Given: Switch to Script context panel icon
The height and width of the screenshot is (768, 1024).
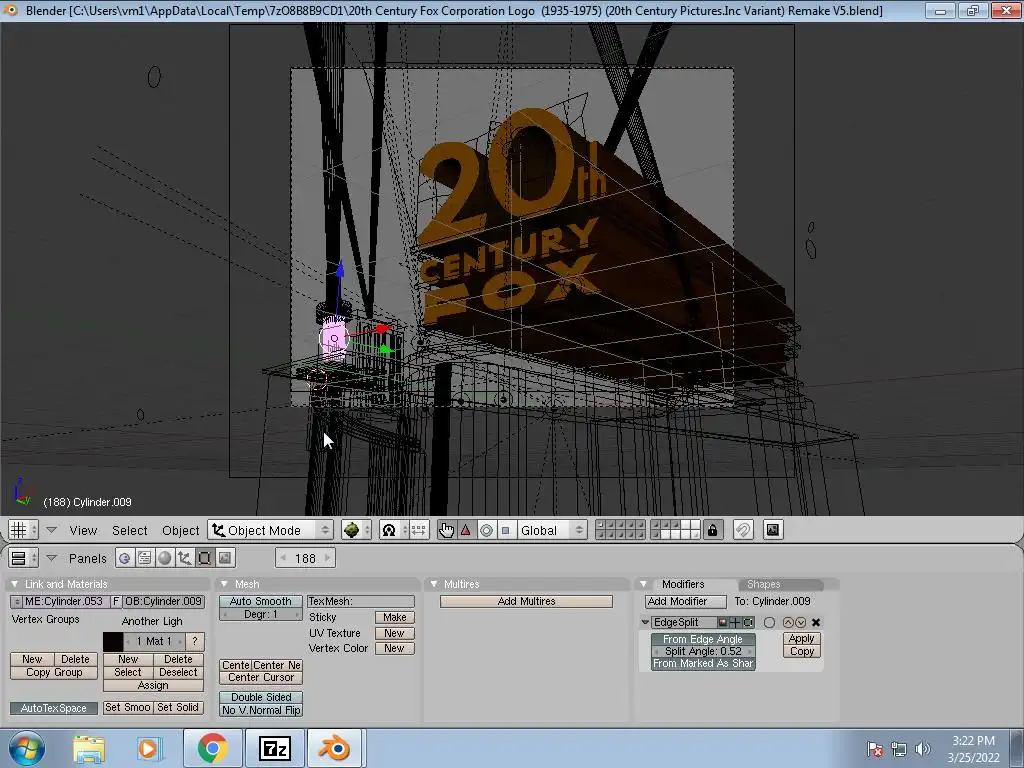Looking at the screenshot, I should [x=144, y=558].
